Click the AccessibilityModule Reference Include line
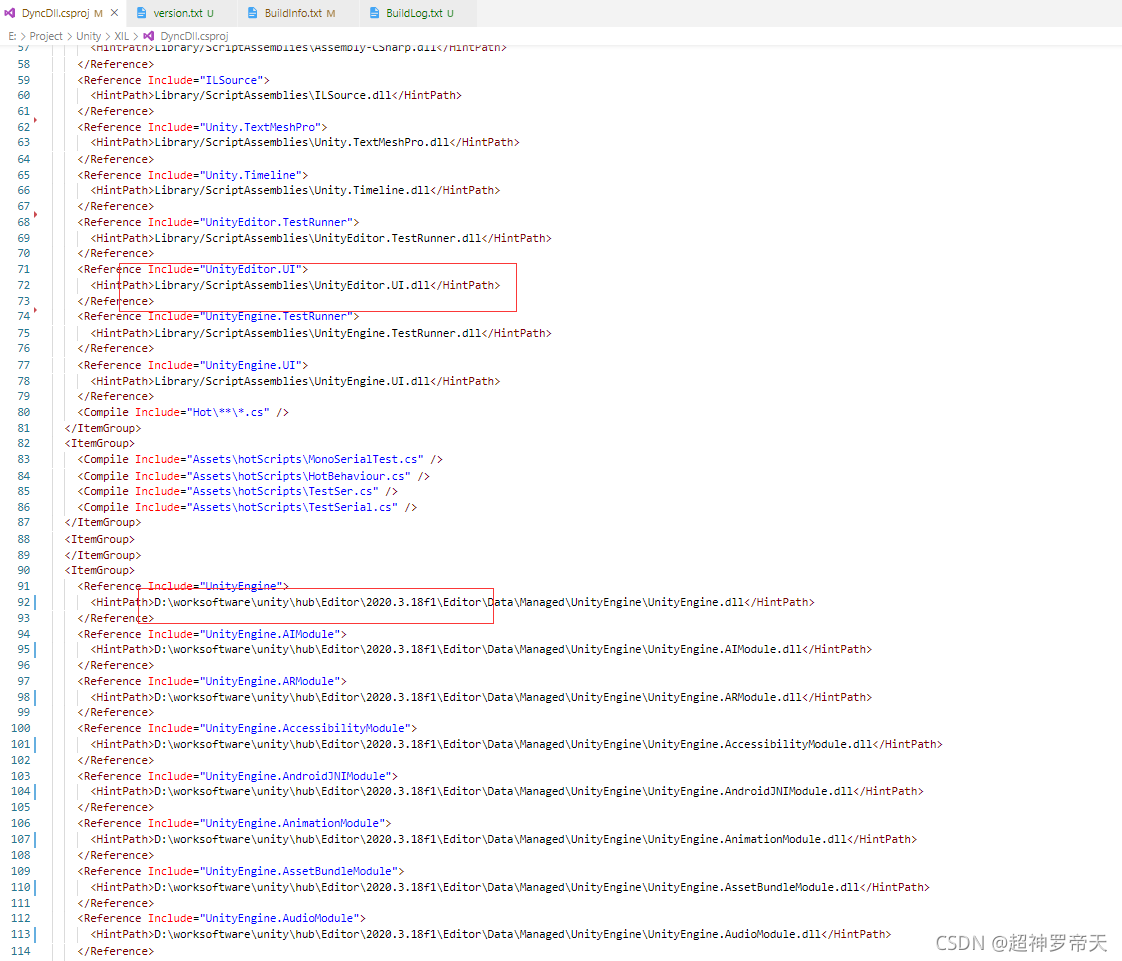This screenshot has height=961, width=1122. (x=247, y=728)
